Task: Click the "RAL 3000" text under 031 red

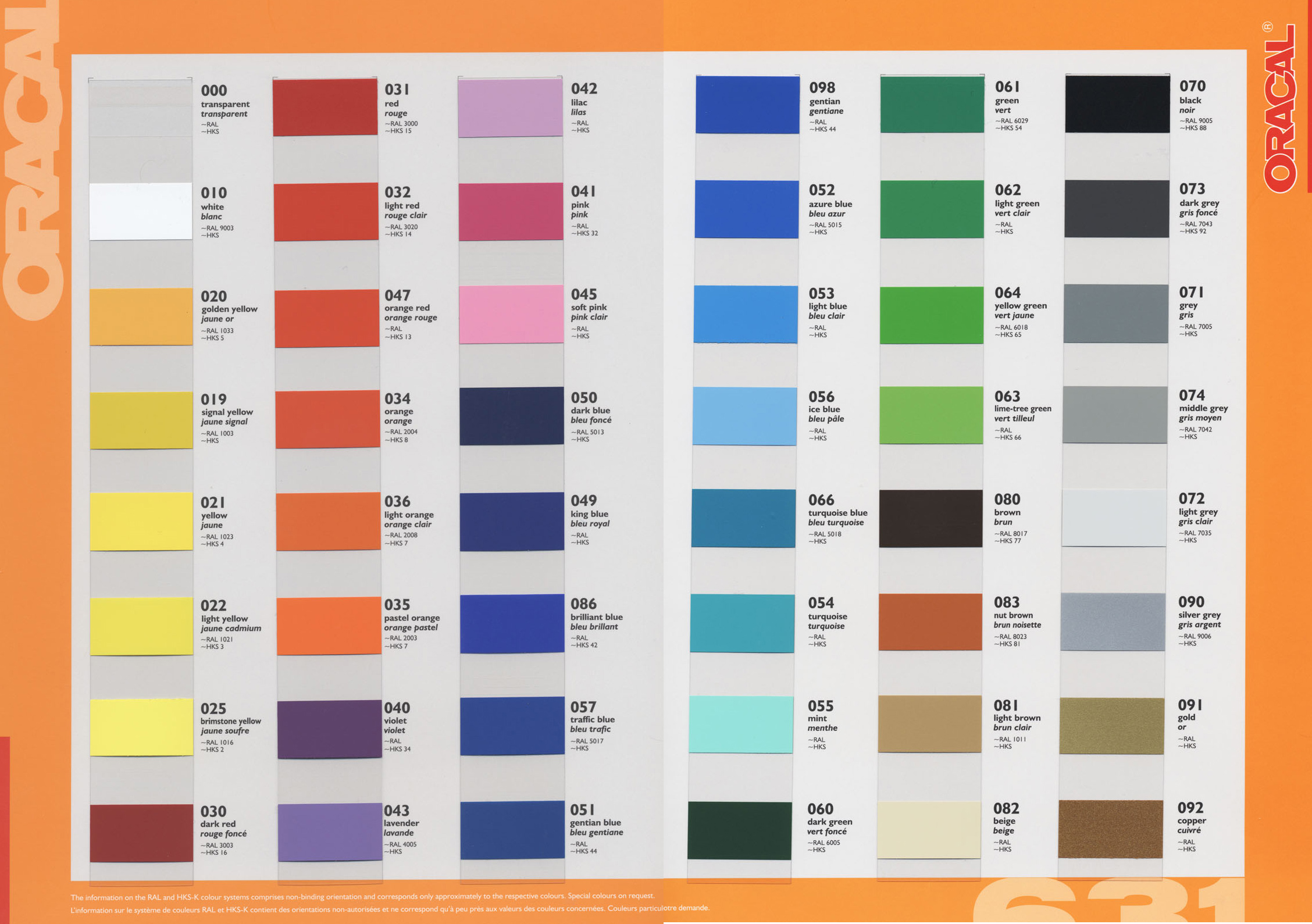Action: 401,123
